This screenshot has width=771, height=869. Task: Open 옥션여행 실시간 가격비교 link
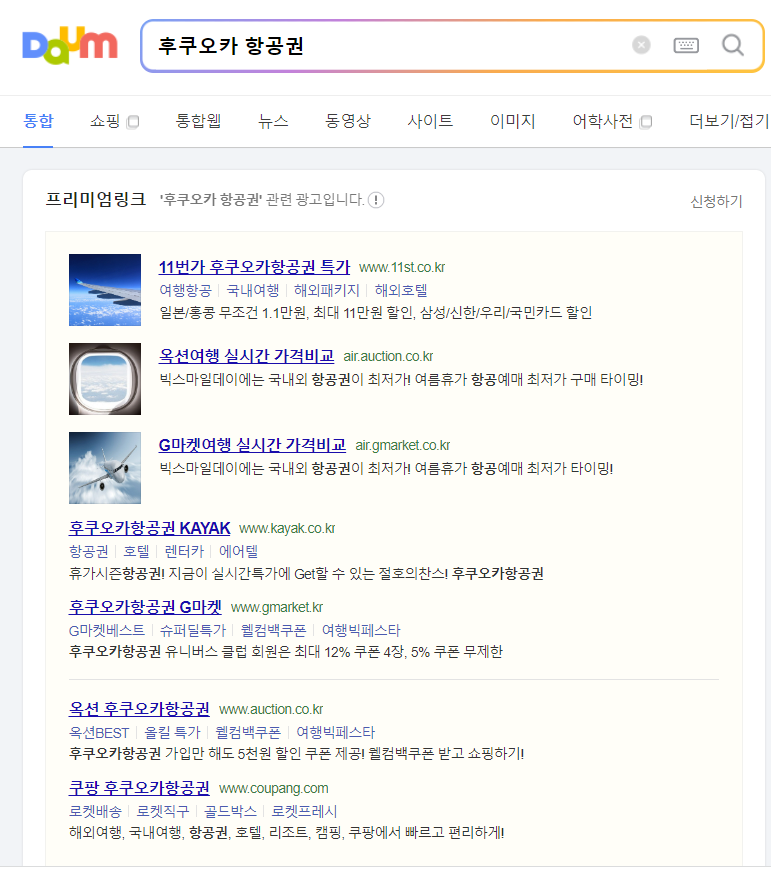pyautogui.click(x=246, y=356)
